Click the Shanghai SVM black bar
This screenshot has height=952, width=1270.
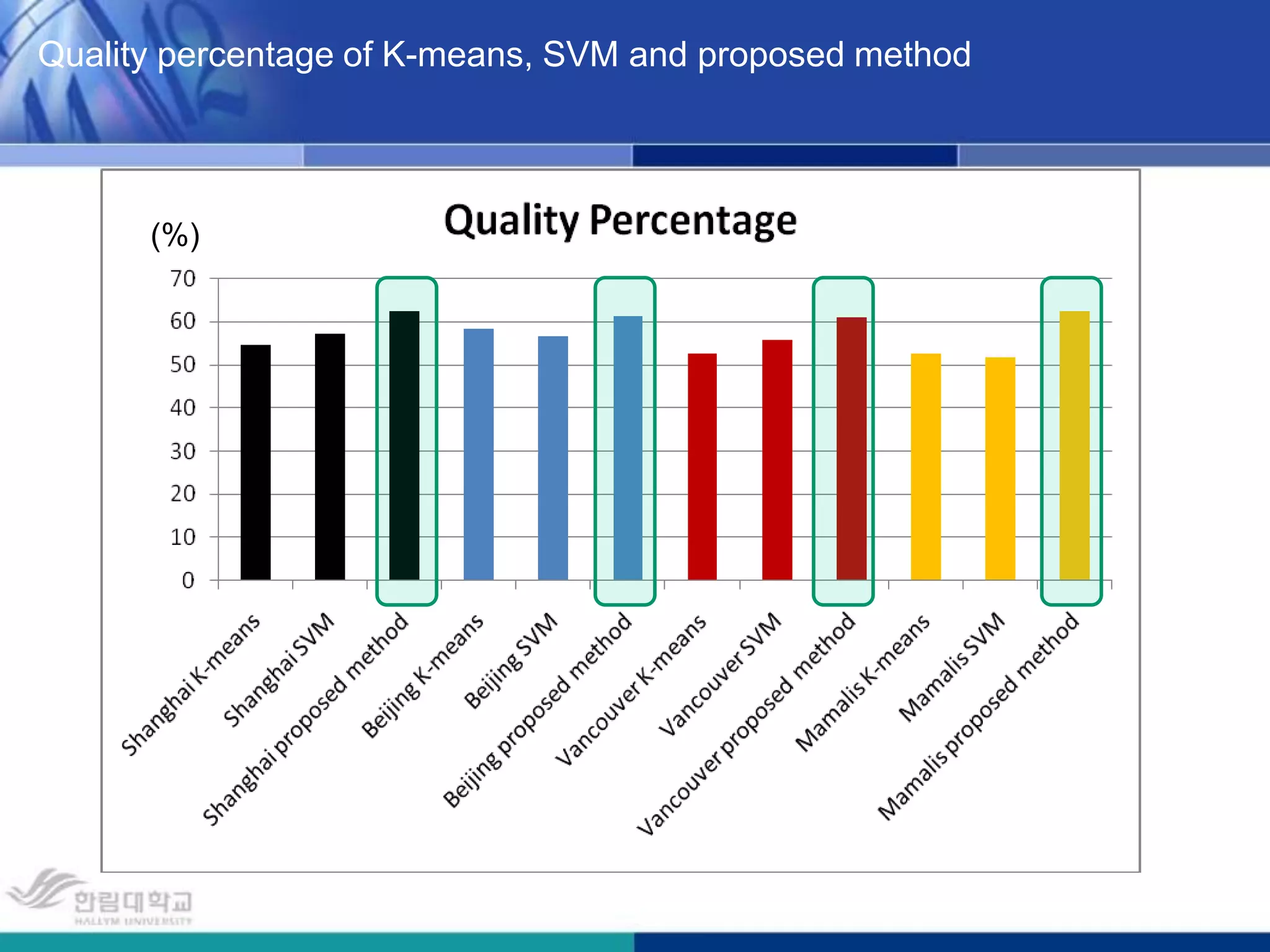330,457
